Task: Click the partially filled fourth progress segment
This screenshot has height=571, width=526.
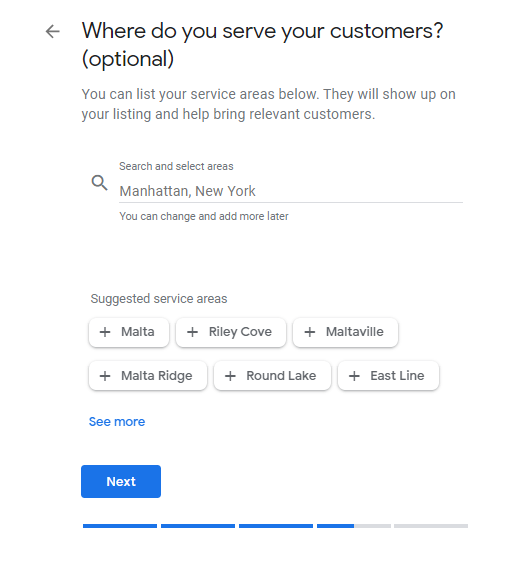Action: (x=354, y=526)
